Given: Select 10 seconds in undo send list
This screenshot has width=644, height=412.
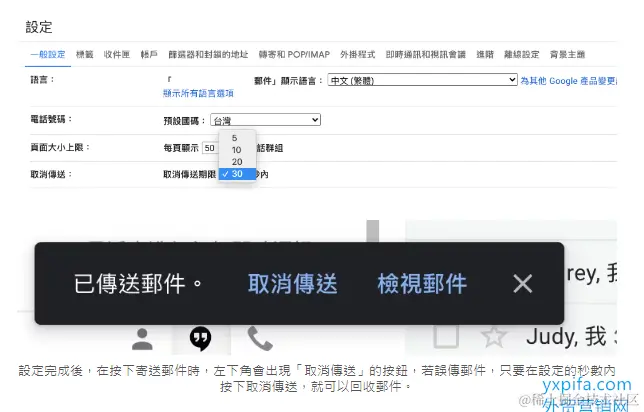Looking at the screenshot, I should click(237, 150).
